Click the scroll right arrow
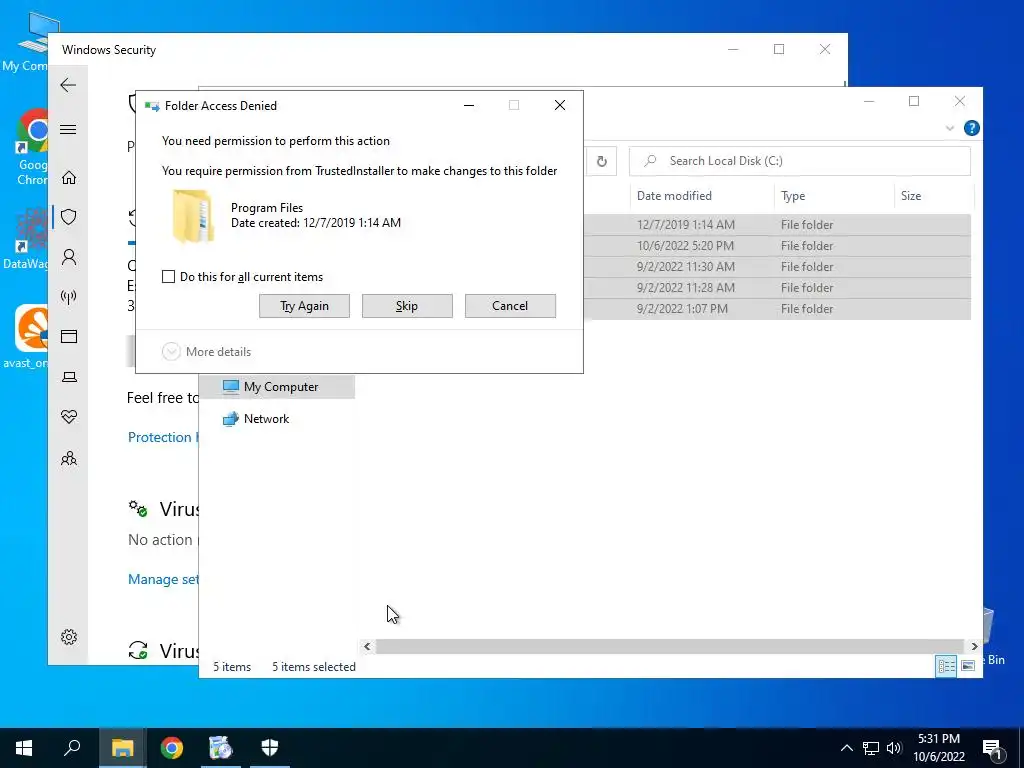Image resolution: width=1024 pixels, height=768 pixels. (974, 646)
